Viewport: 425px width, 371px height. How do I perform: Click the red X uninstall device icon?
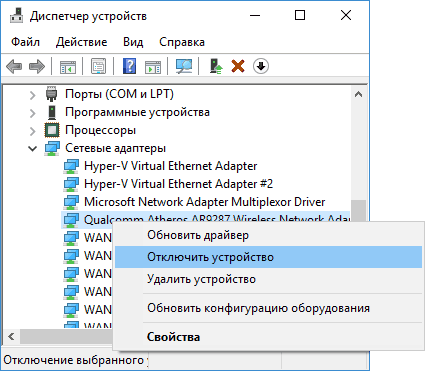tap(238, 66)
